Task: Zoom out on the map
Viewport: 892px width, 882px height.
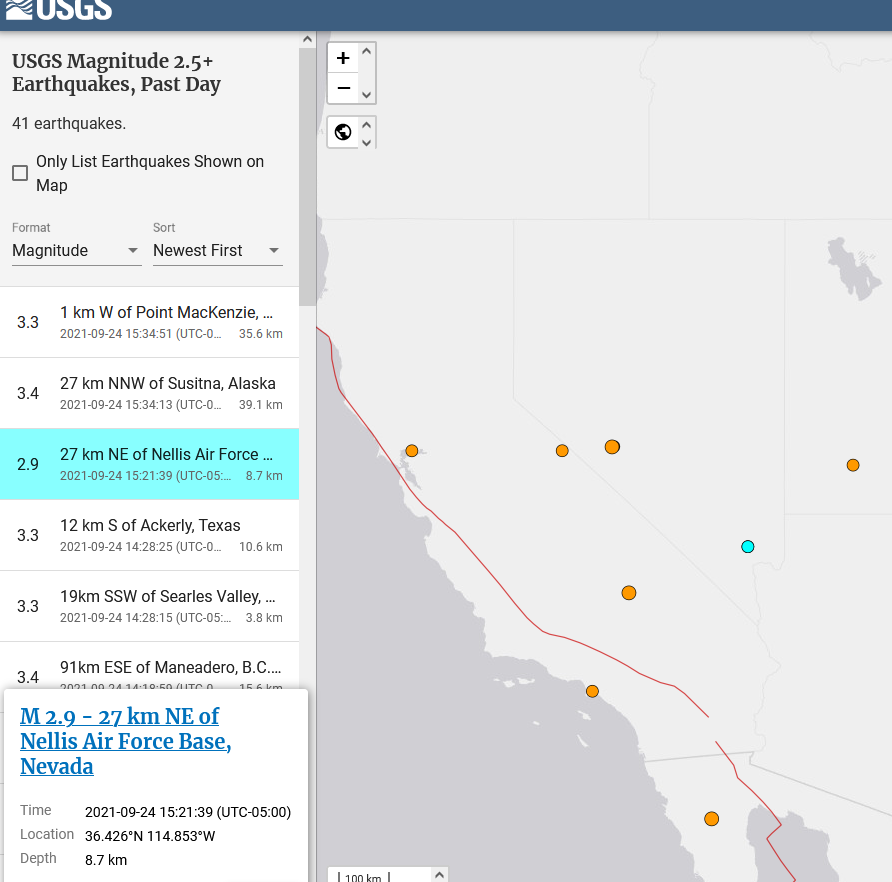Action: click(x=343, y=88)
